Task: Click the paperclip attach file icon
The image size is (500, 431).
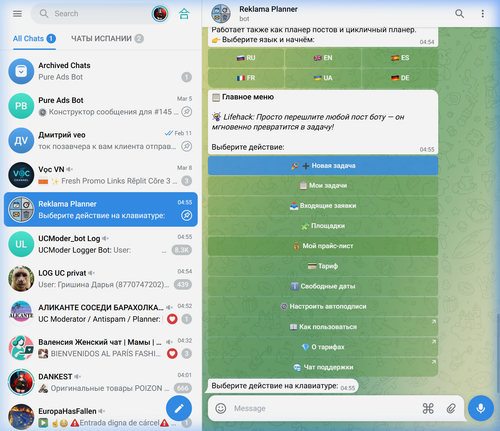Action: click(x=451, y=408)
